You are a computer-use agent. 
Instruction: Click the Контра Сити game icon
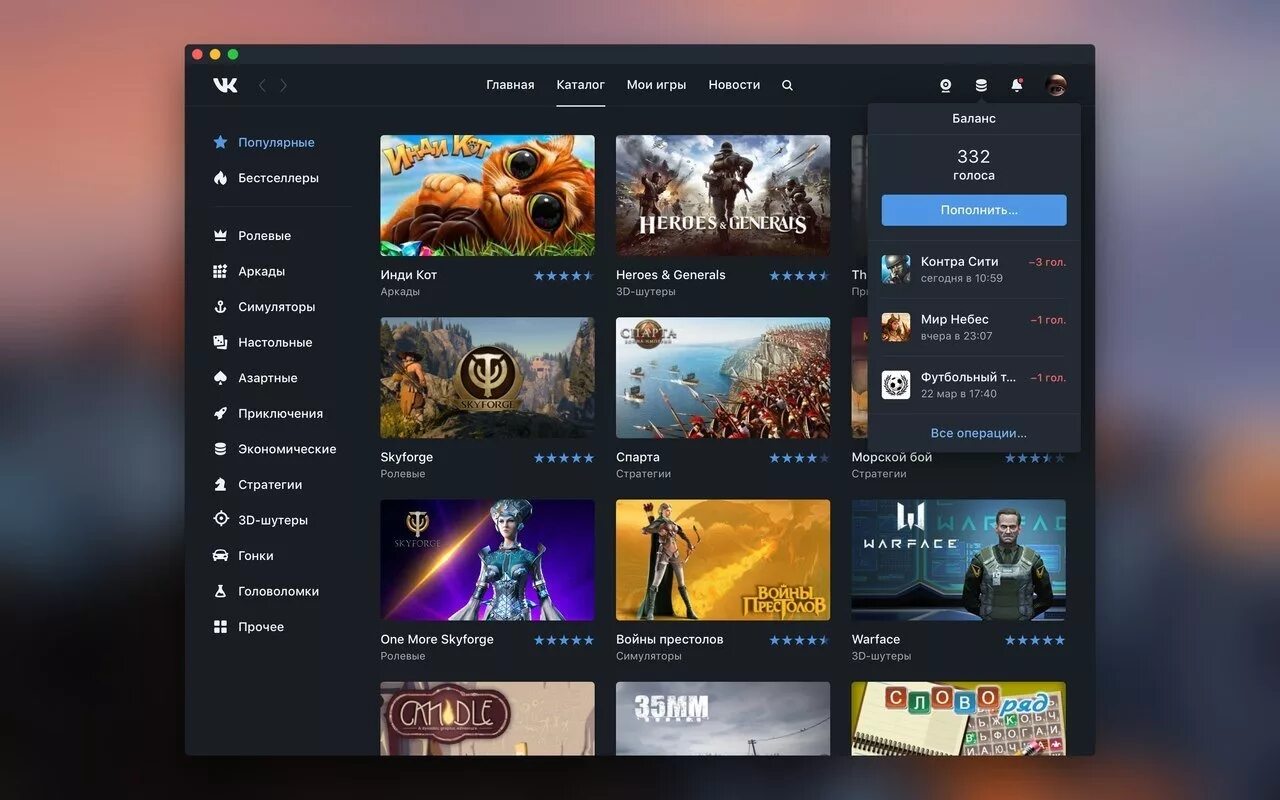pyautogui.click(x=896, y=269)
